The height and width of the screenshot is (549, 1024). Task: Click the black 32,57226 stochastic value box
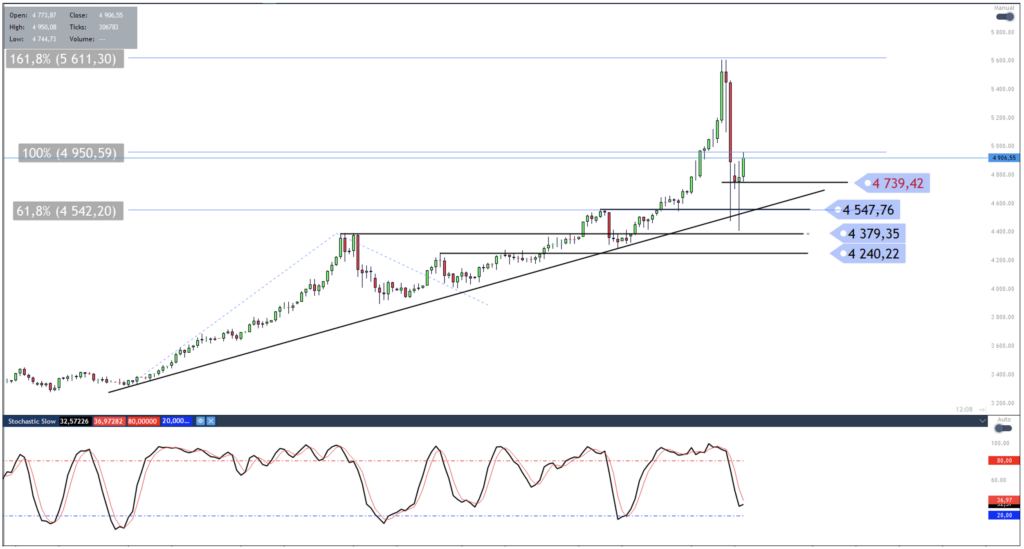tap(73, 423)
